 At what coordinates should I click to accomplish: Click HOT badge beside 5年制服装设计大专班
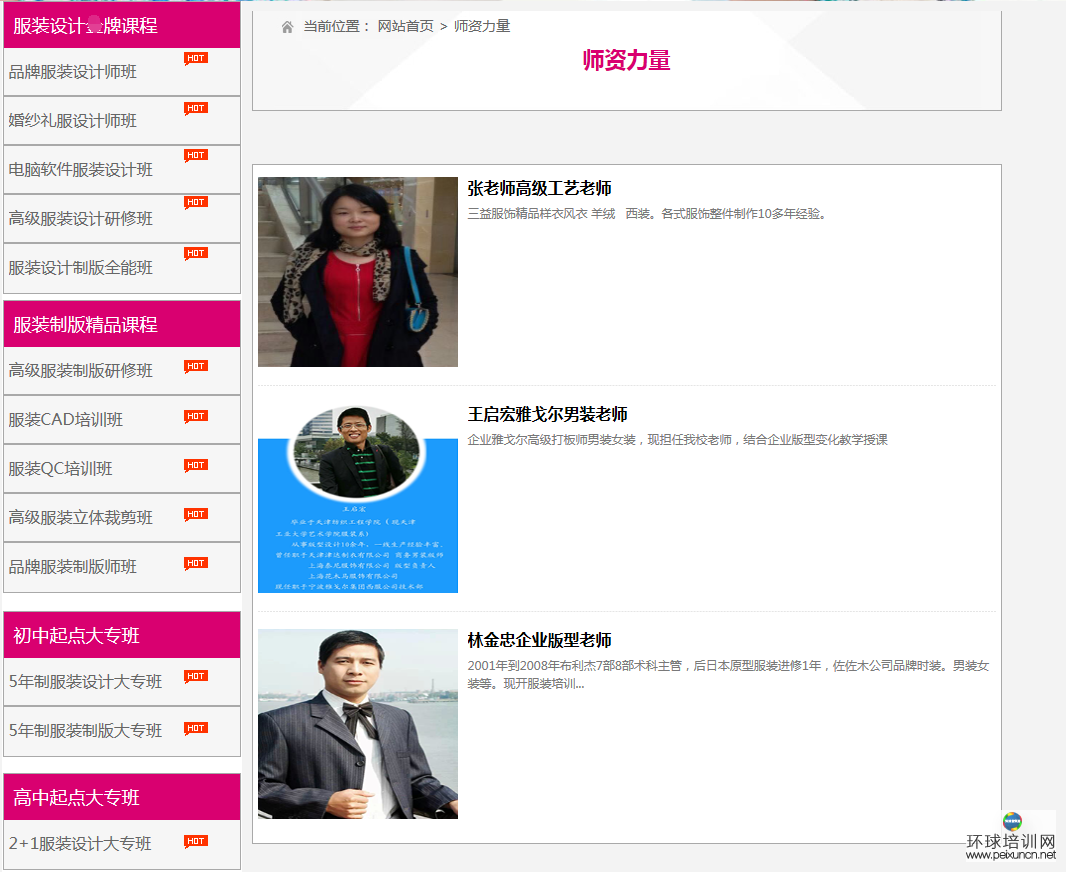(196, 676)
